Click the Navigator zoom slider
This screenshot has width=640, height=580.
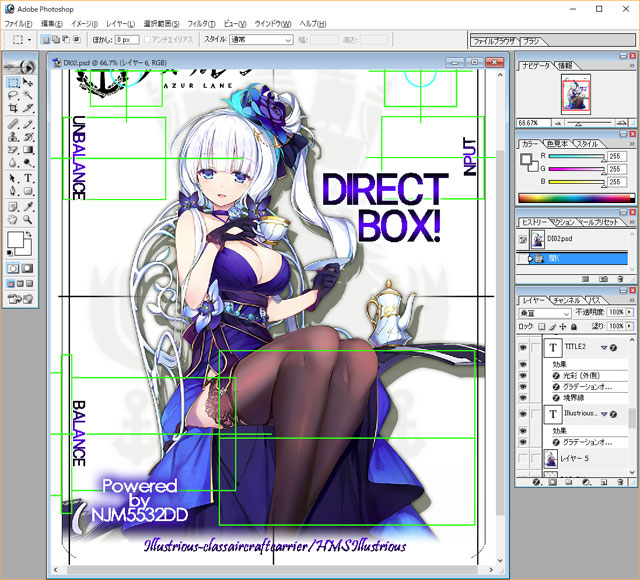[589, 123]
